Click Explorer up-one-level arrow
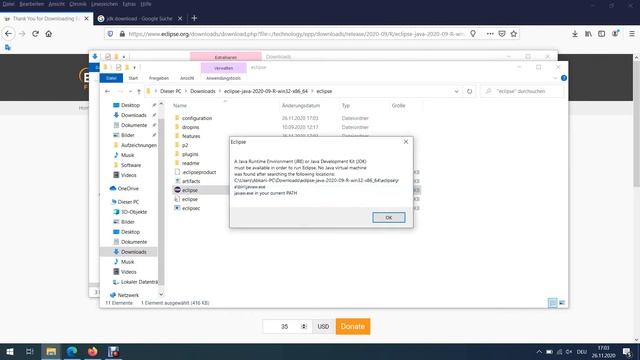 (139, 91)
